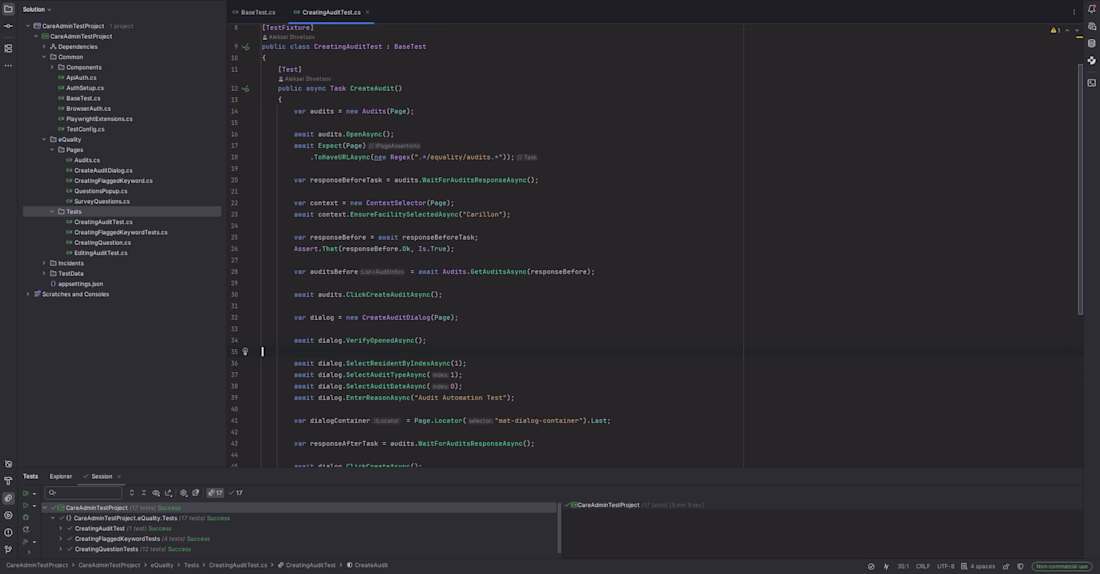
Task: Open the Problems tool window icon
Action: coord(8,533)
